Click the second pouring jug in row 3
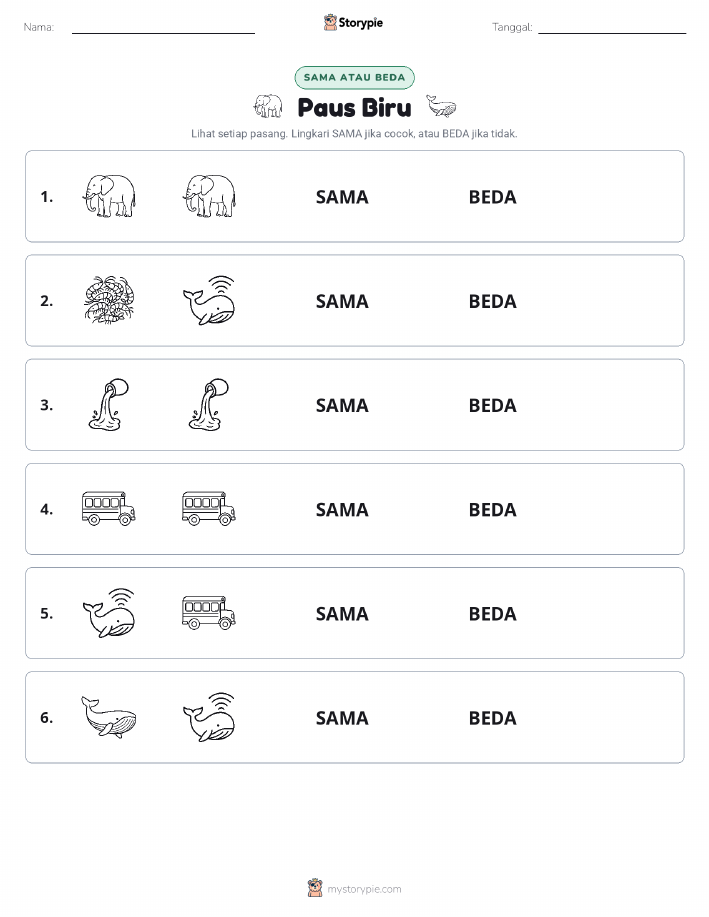This screenshot has height=917, width=709. 209,405
